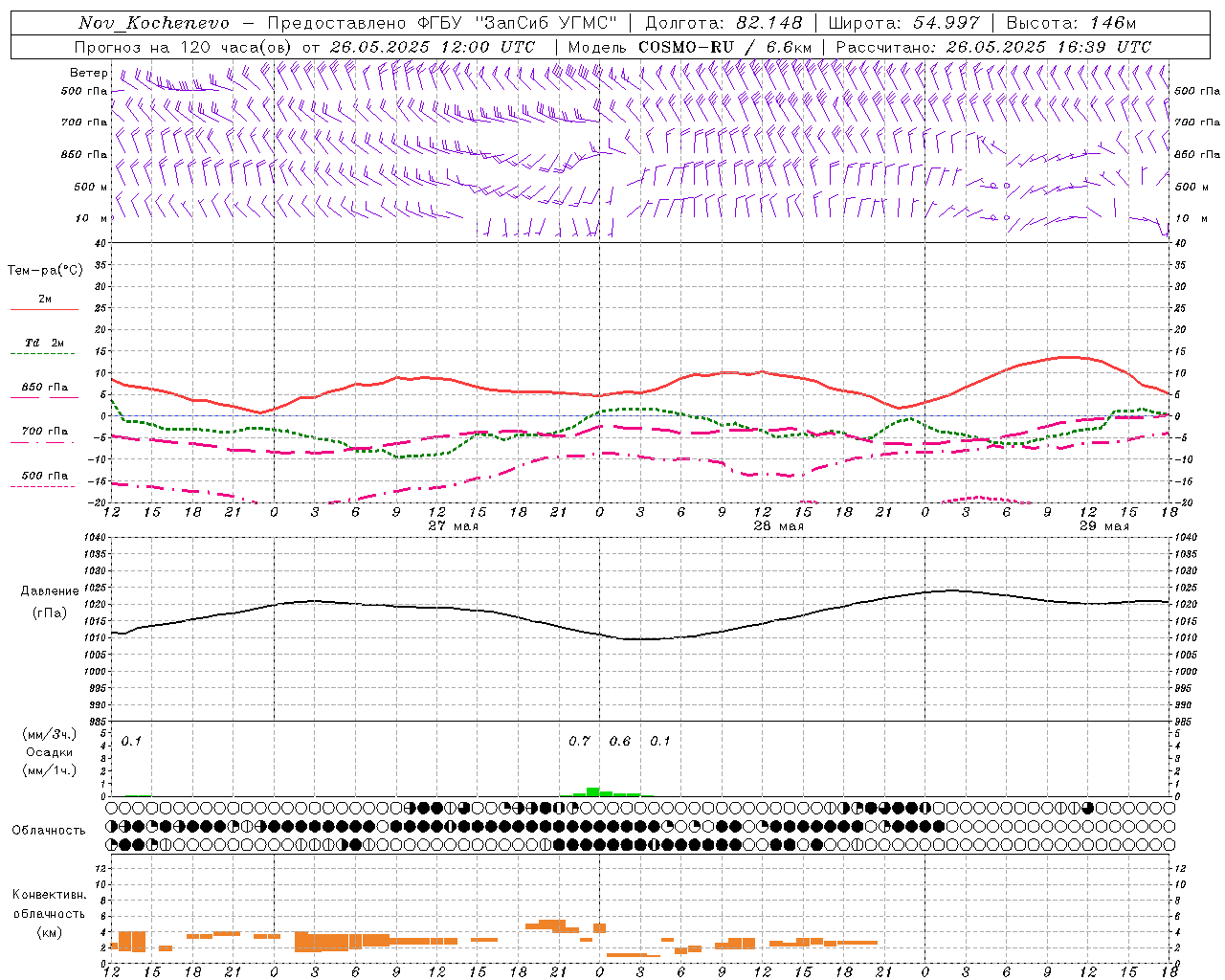Viewport: 1225px width, 980px height.
Task: Click the '28 мая' date label on the time axis
Action: click(x=778, y=525)
